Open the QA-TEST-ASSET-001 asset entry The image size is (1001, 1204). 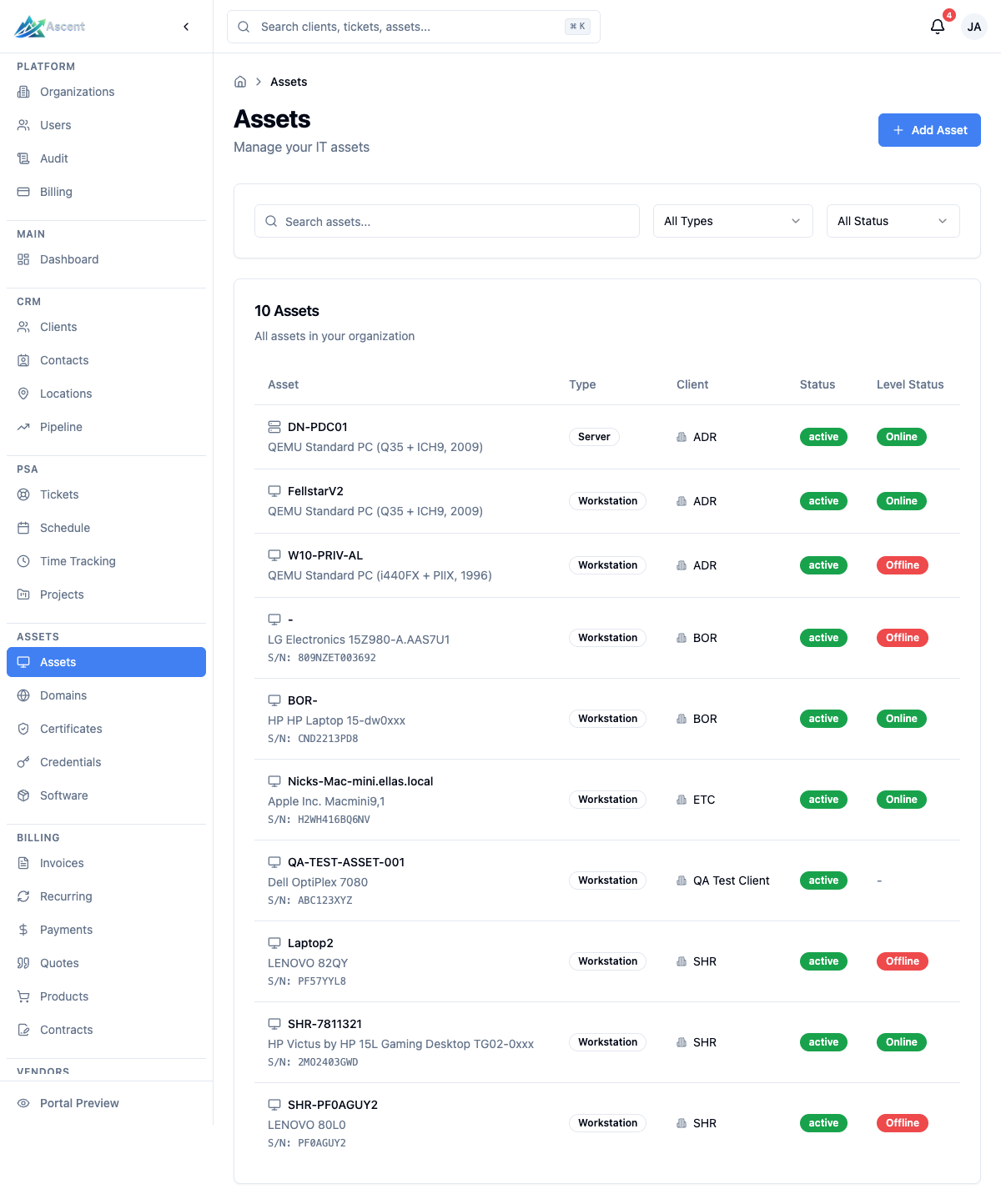pyautogui.click(x=345, y=862)
